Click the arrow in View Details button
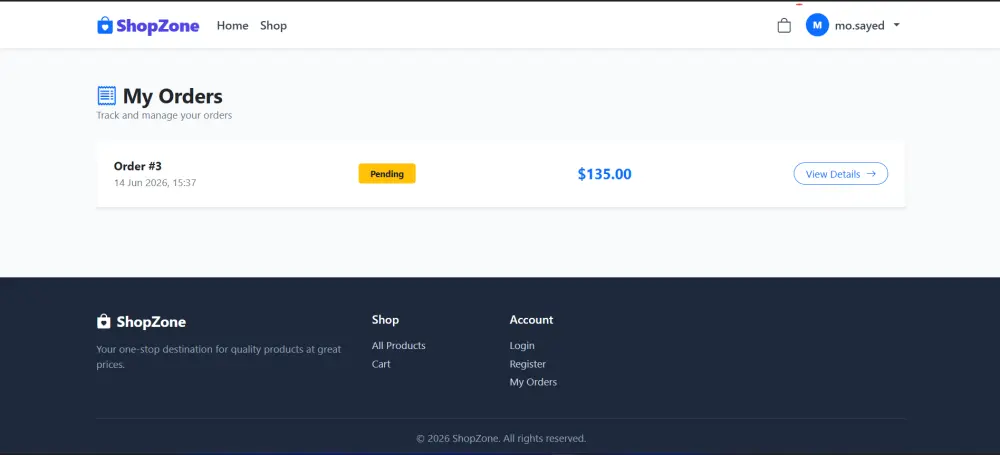 coord(871,174)
